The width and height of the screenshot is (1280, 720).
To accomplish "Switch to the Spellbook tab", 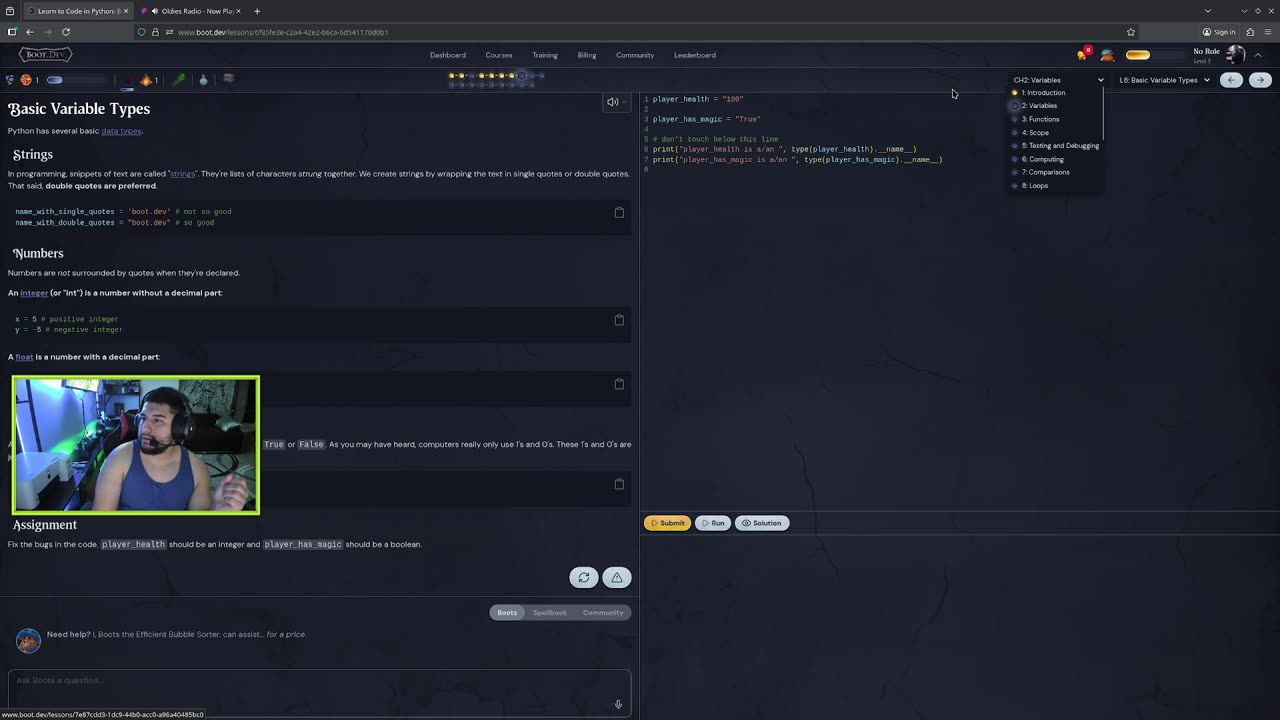I will 550,612.
